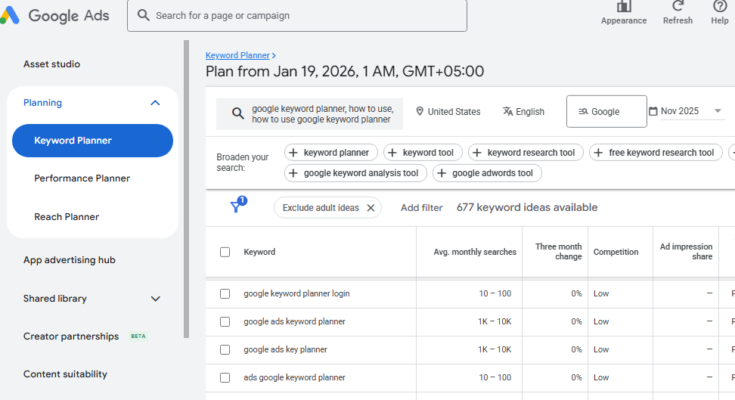This screenshot has height=400, width=735.
Task: Open the filter funnel icon
Action: 236,206
